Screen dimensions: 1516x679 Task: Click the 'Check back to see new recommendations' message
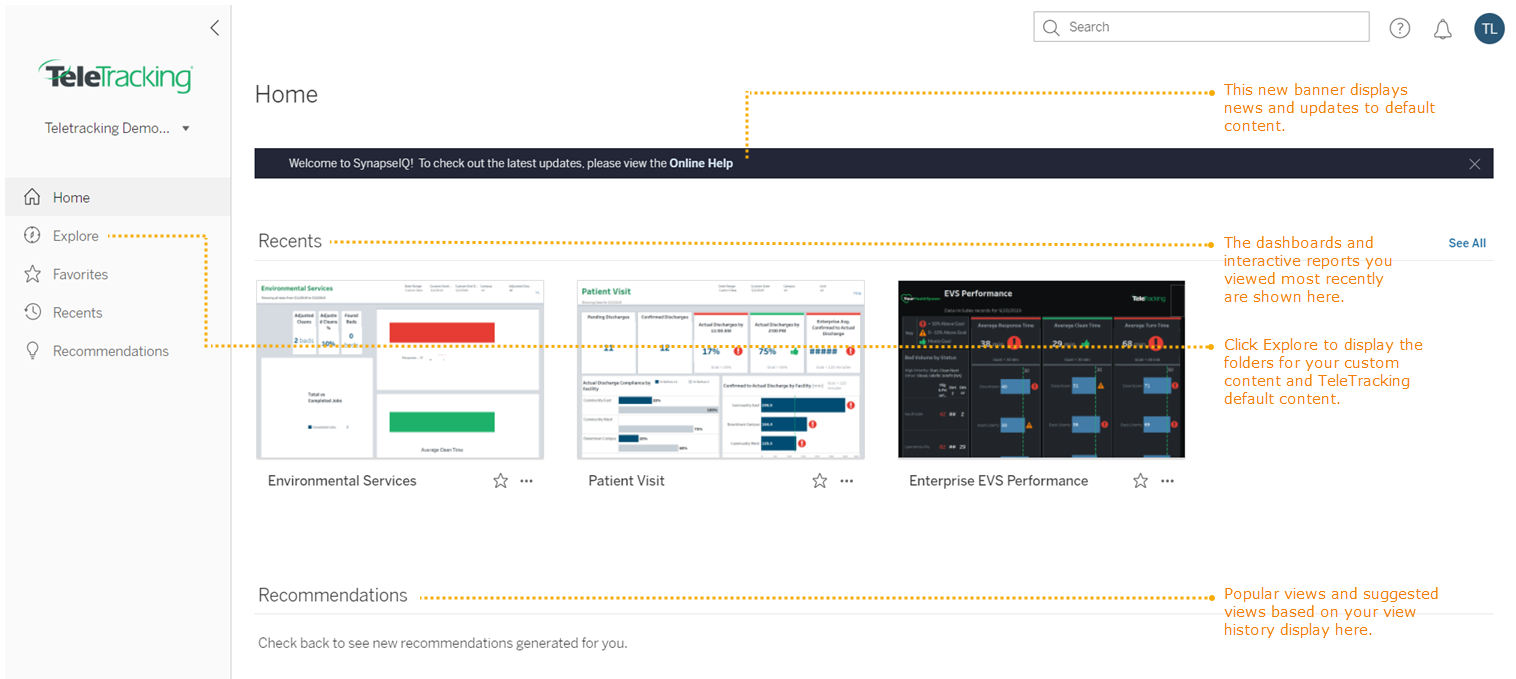pyautogui.click(x=442, y=643)
